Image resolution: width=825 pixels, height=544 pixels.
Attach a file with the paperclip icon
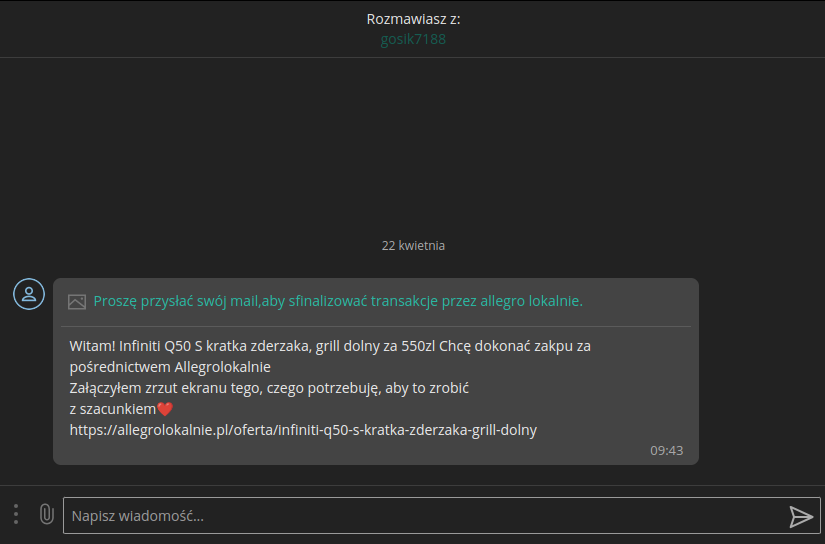tap(47, 514)
